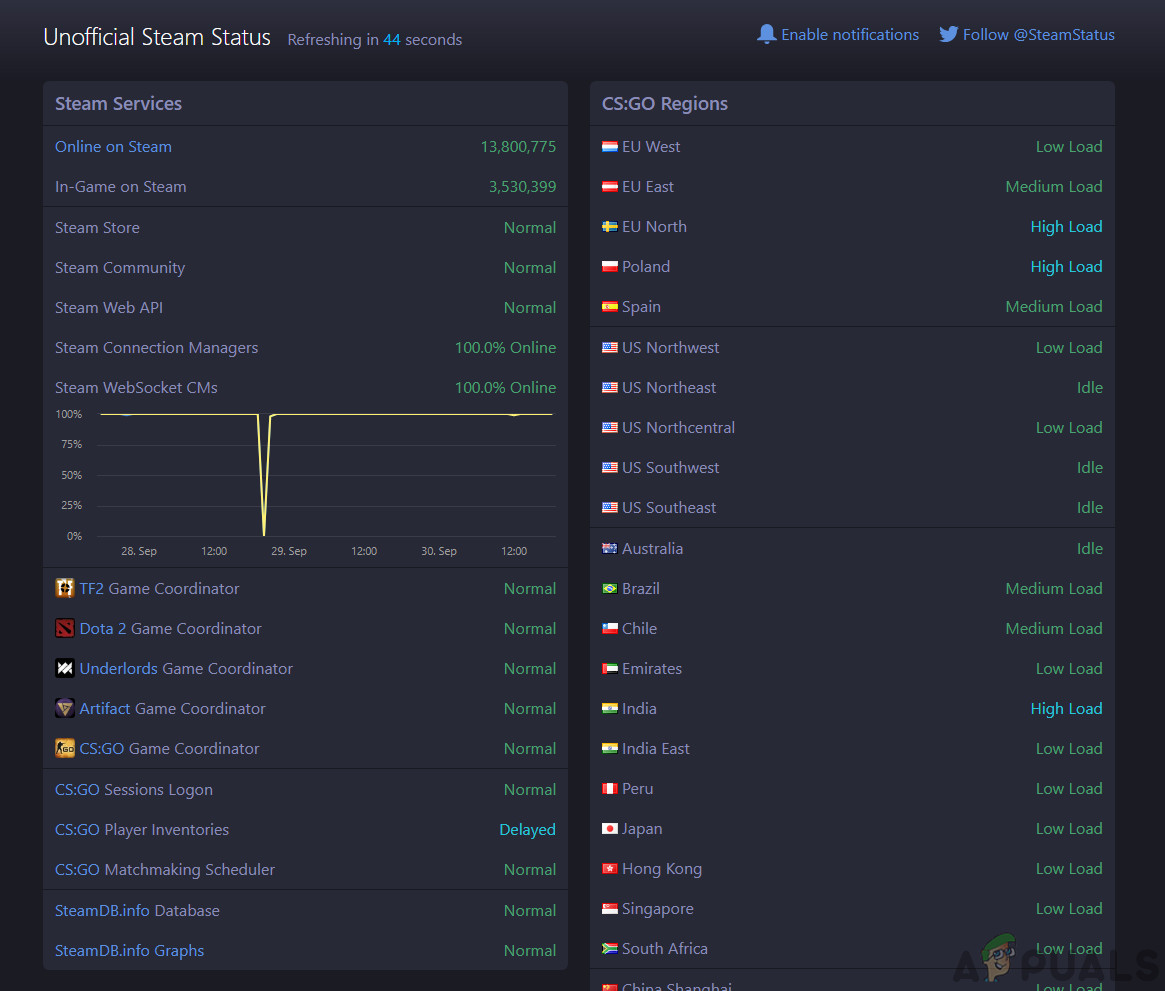The width and height of the screenshot is (1165, 991).
Task: Open Follow @SteamStatus link
Action: (1038, 35)
